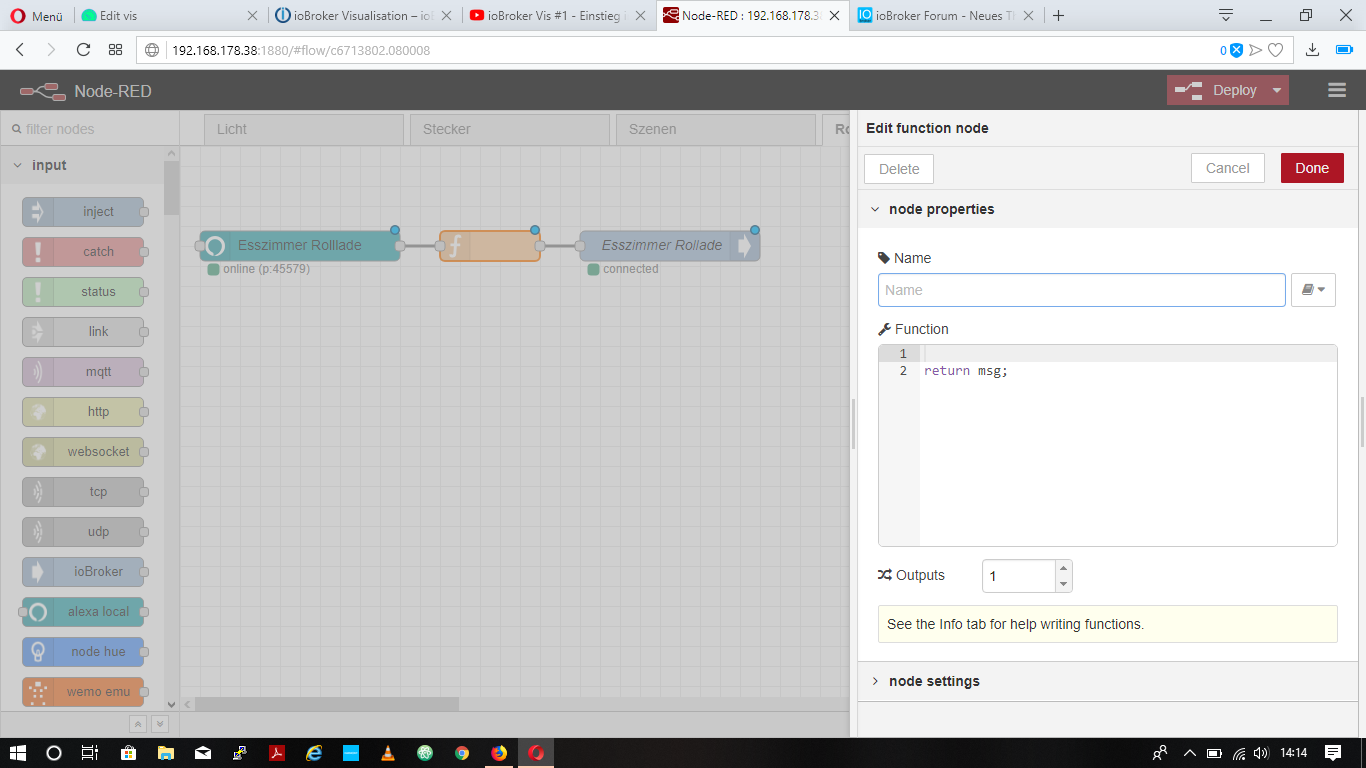Open Opera speed dial grid icon
Viewport: 1366px width, 768px height.
[116, 50]
